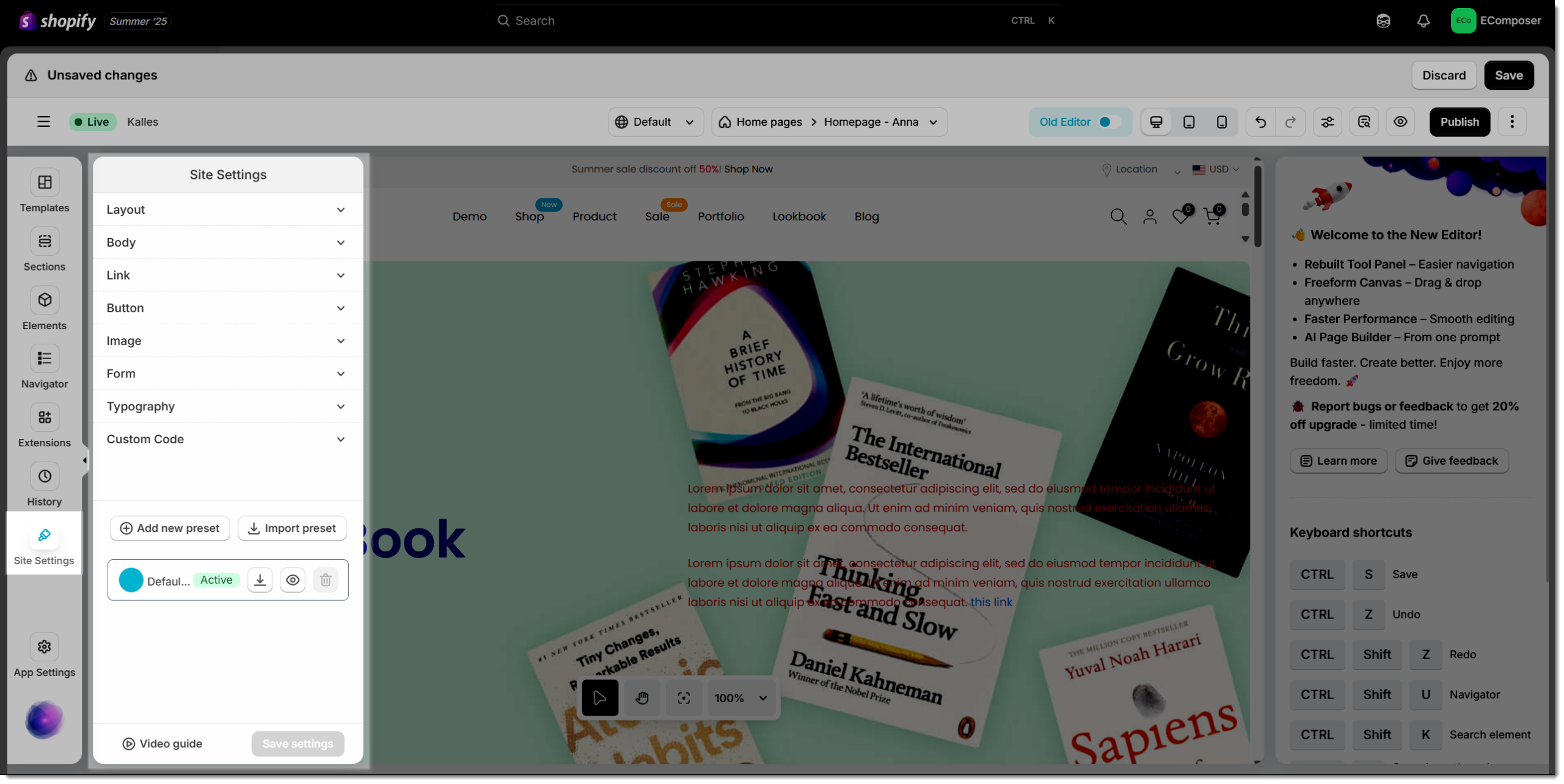Open the three-dot more options menu
Image resolution: width=1564 pixels, height=784 pixels.
coord(1513,122)
